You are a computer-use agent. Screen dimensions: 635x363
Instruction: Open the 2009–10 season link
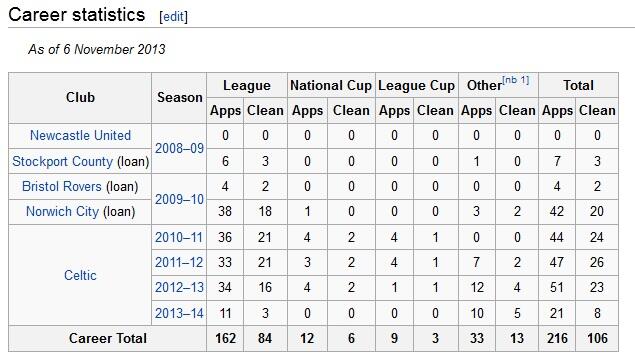[x=179, y=199]
